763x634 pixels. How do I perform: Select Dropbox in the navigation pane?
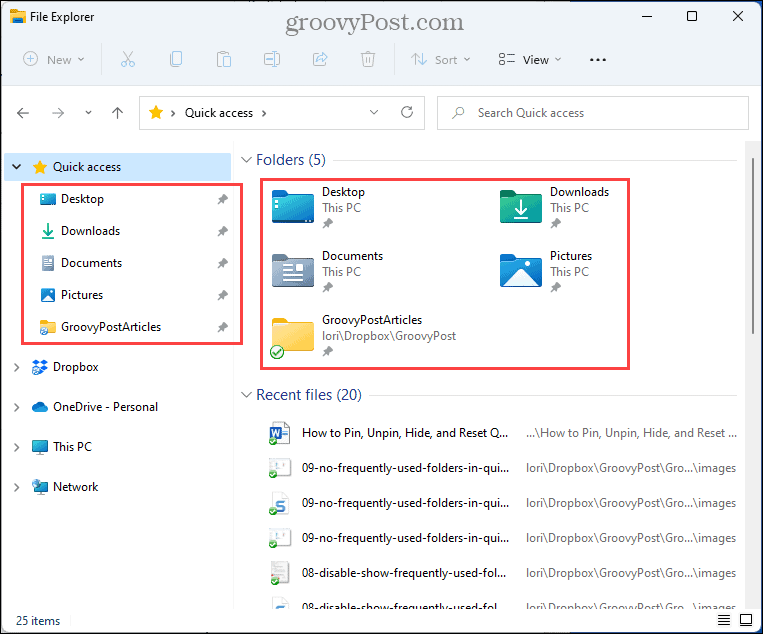75,367
